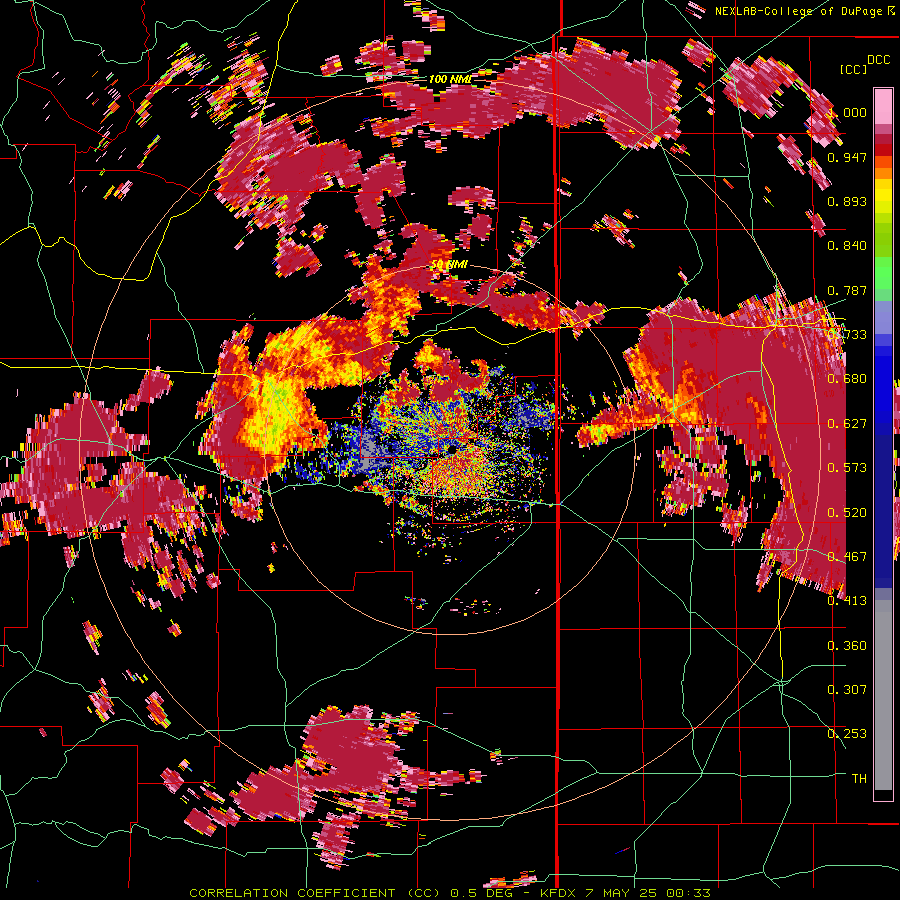Click the CORRELATION COEFFICIENT (CC) caption text
Screen dimensions: 900x900
(315, 893)
